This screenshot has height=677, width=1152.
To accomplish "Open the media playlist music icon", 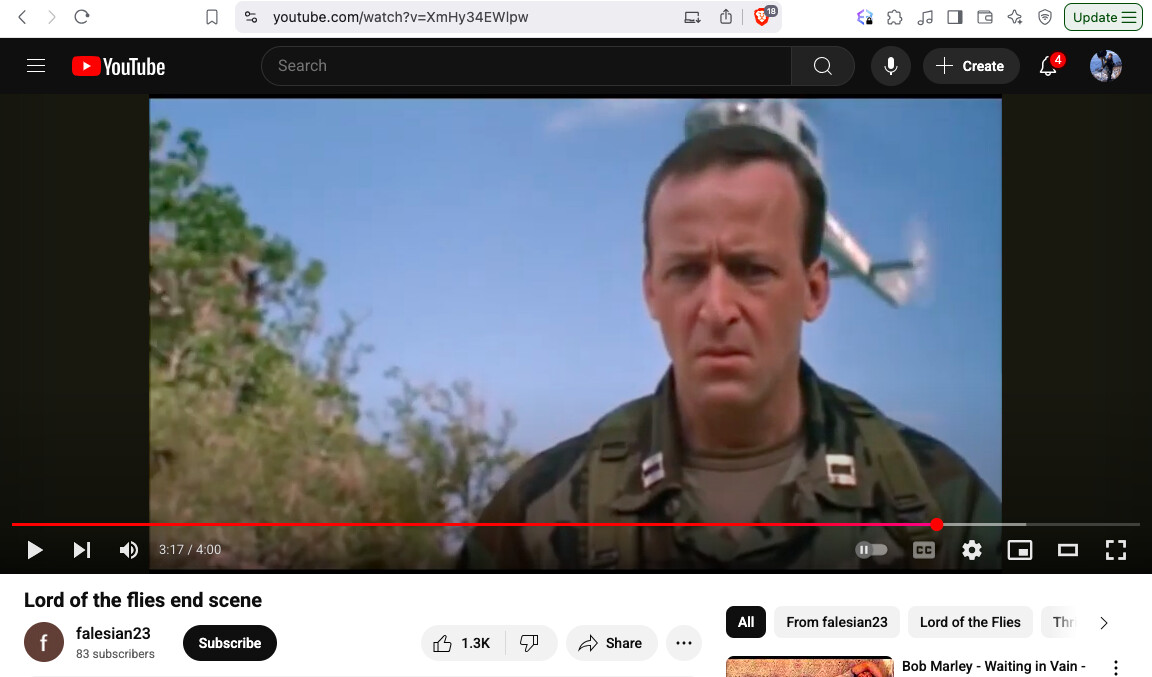I will (x=925, y=17).
